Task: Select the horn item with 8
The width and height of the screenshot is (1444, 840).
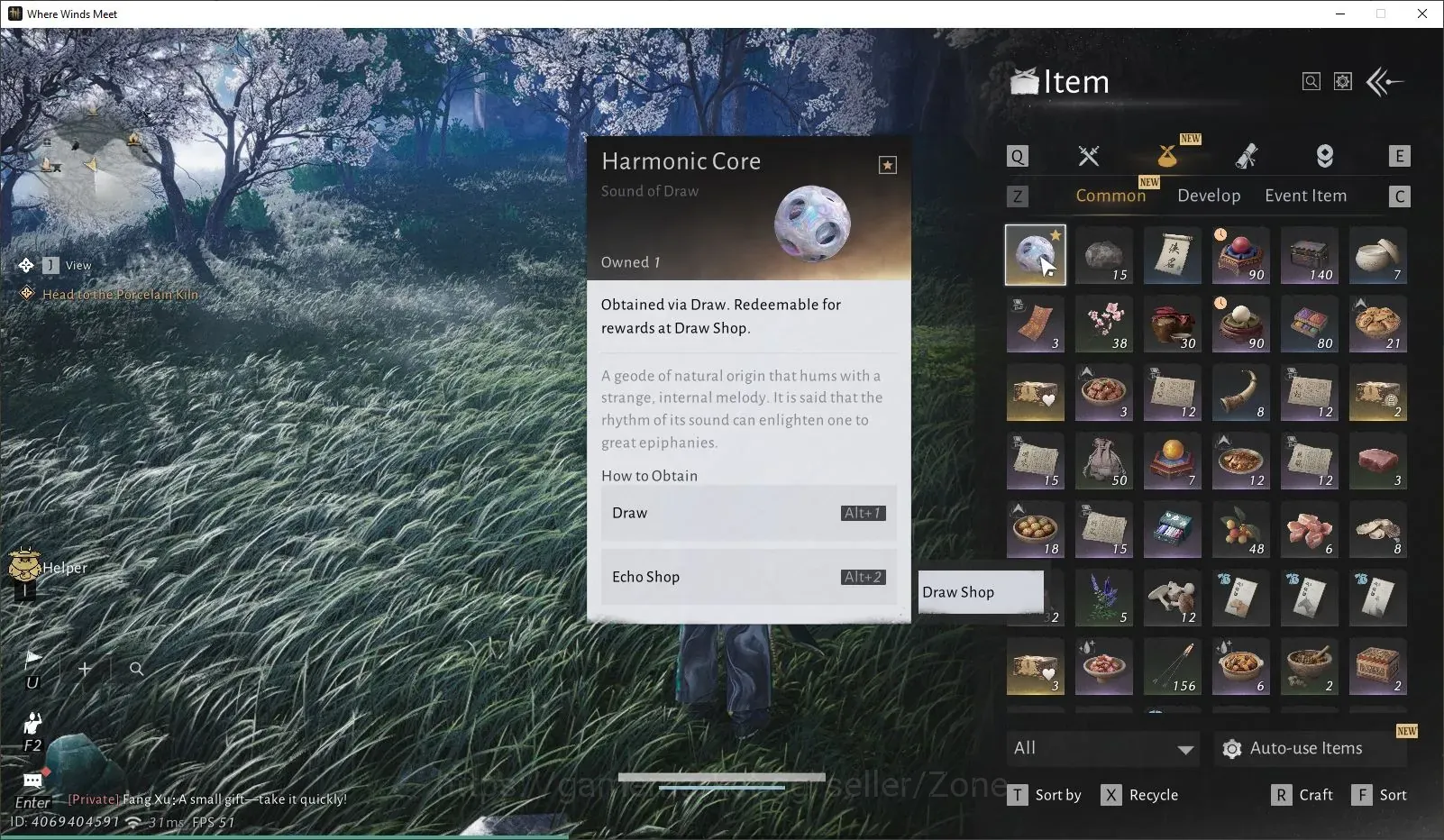Action: pyautogui.click(x=1241, y=392)
